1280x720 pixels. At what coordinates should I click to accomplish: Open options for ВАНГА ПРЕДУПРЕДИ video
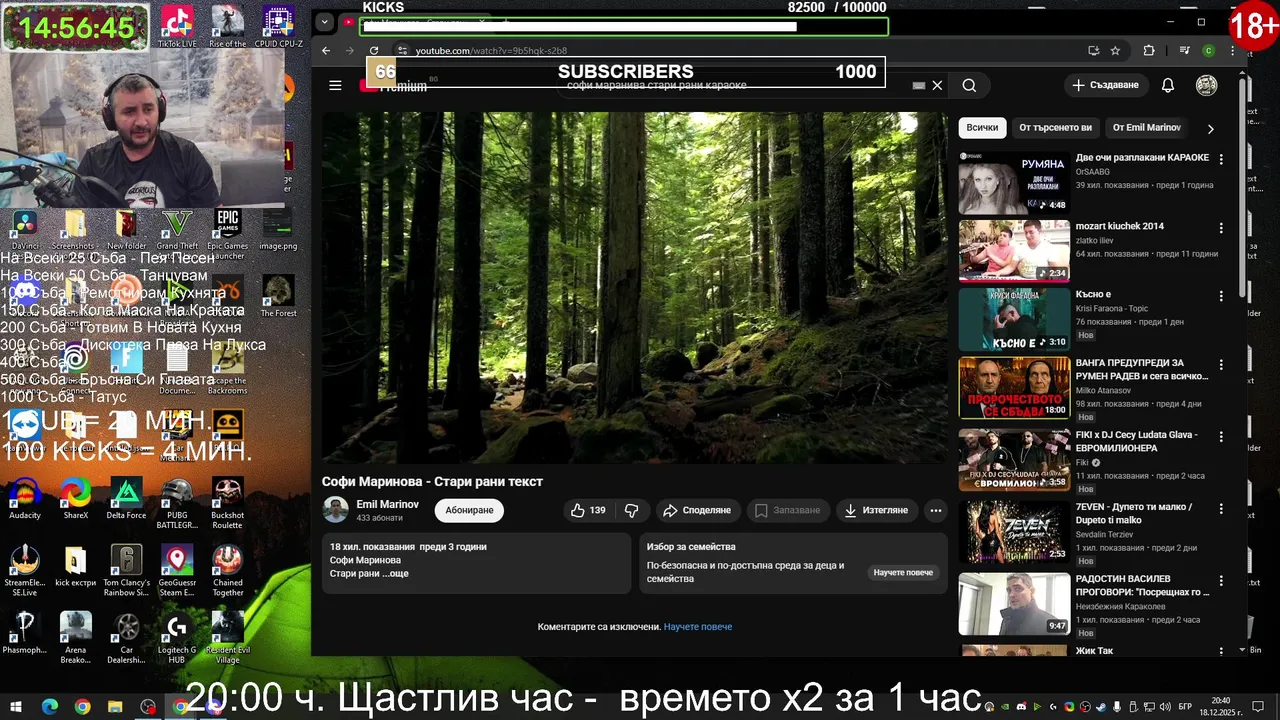(1221, 365)
